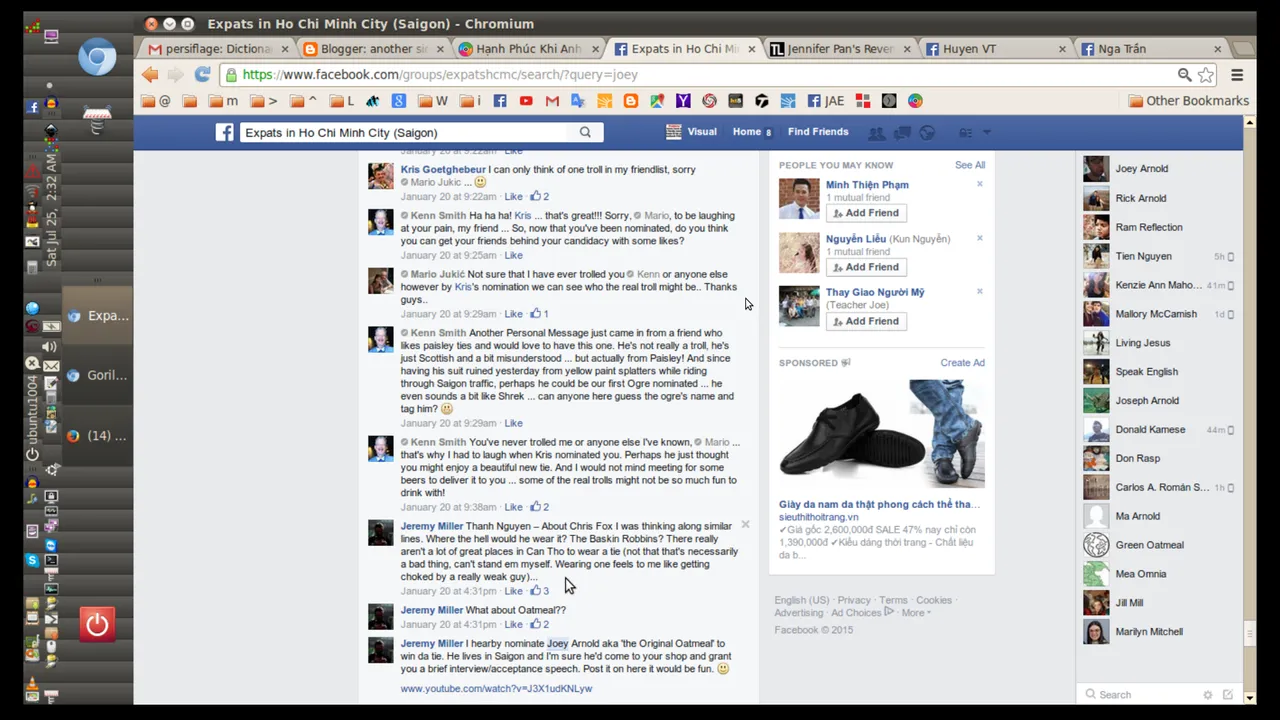Viewport: 1280px width, 720px height.
Task: Open chat settings gear icon
Action: 1208,695
